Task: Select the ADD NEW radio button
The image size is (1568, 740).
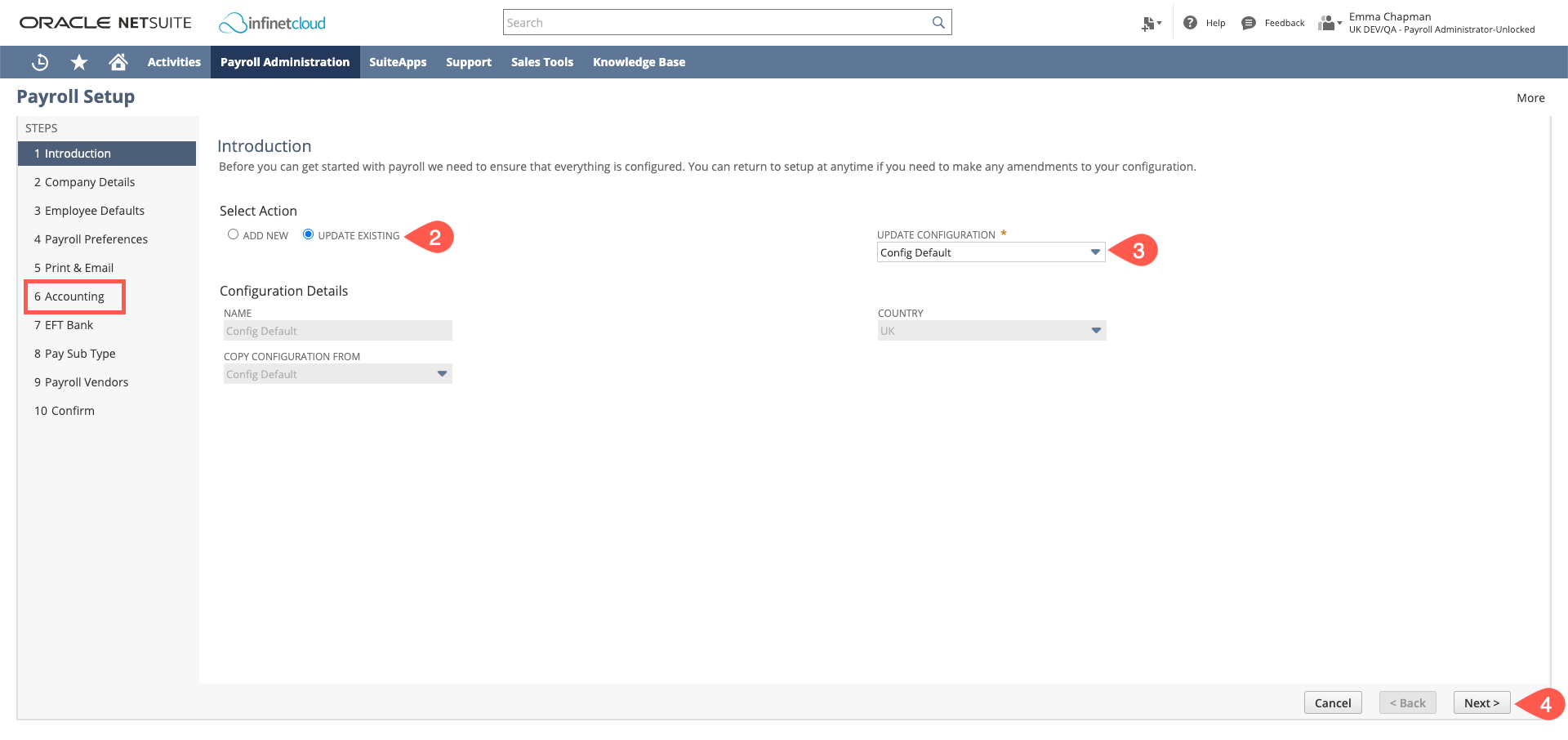Action: click(x=233, y=234)
